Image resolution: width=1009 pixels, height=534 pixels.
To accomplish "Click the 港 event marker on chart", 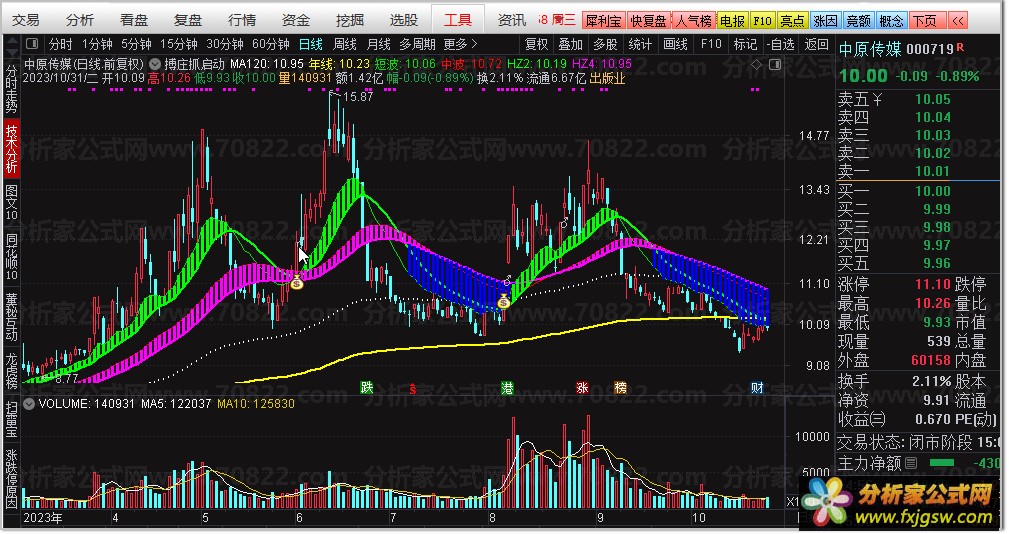I will [x=507, y=388].
